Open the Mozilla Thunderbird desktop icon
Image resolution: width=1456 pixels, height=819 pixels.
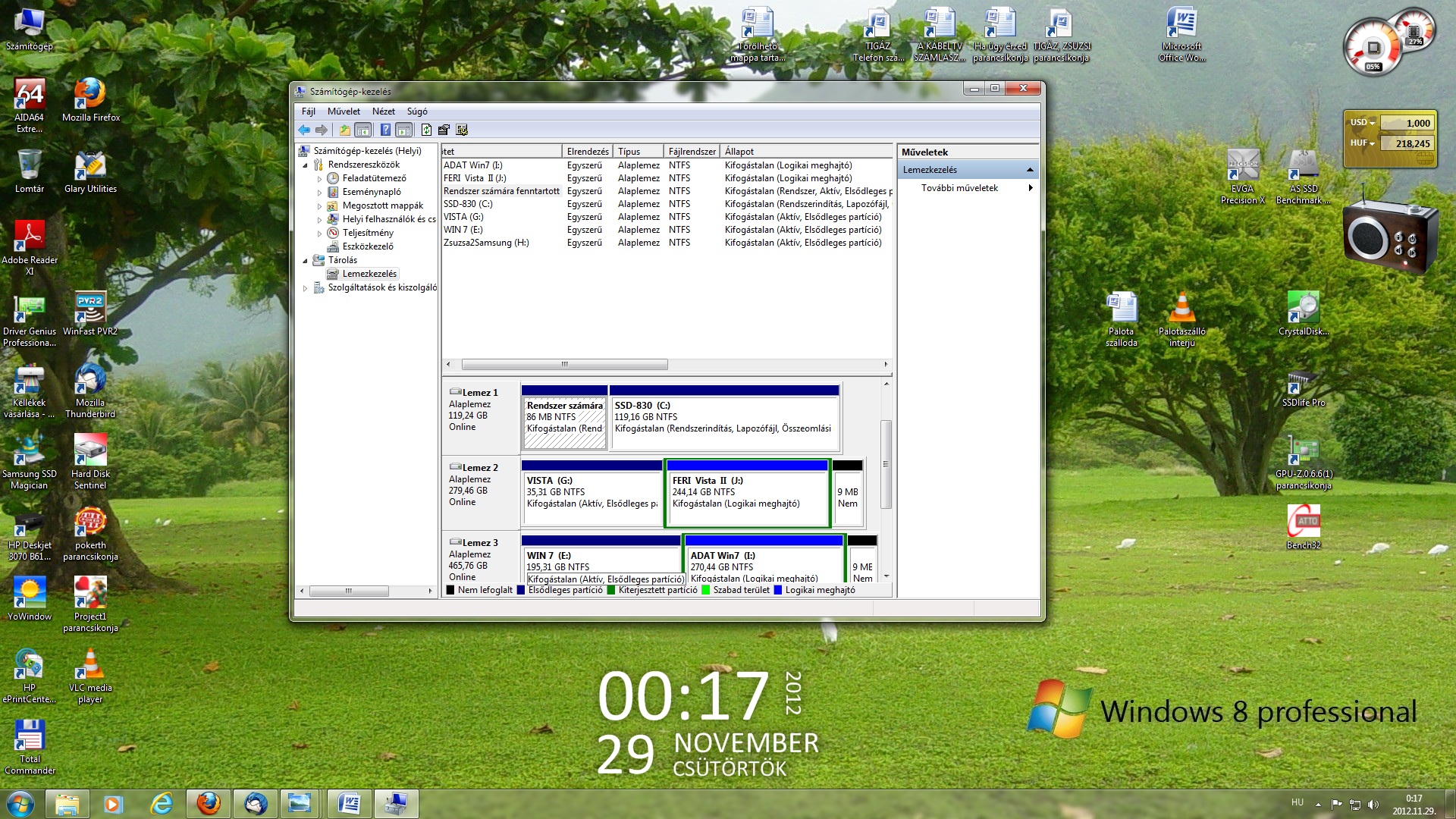pyautogui.click(x=90, y=391)
